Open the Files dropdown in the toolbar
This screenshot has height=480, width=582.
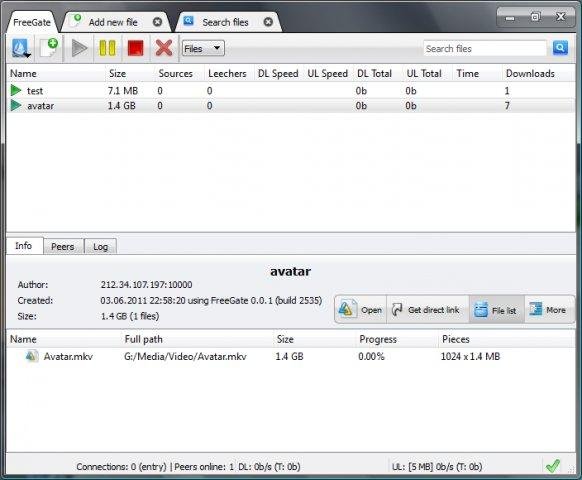[203, 48]
